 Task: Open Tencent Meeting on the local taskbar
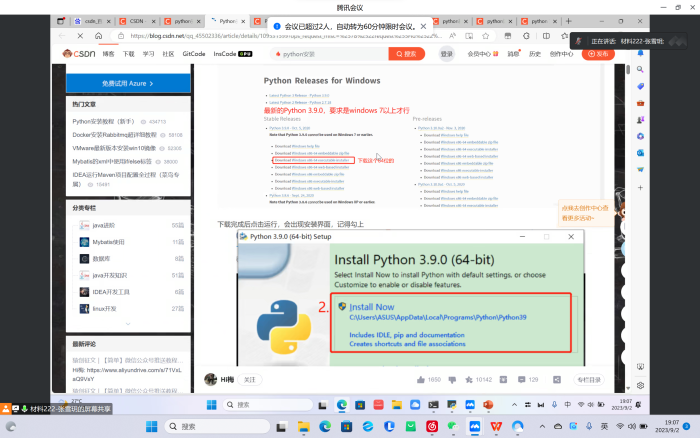(475, 426)
